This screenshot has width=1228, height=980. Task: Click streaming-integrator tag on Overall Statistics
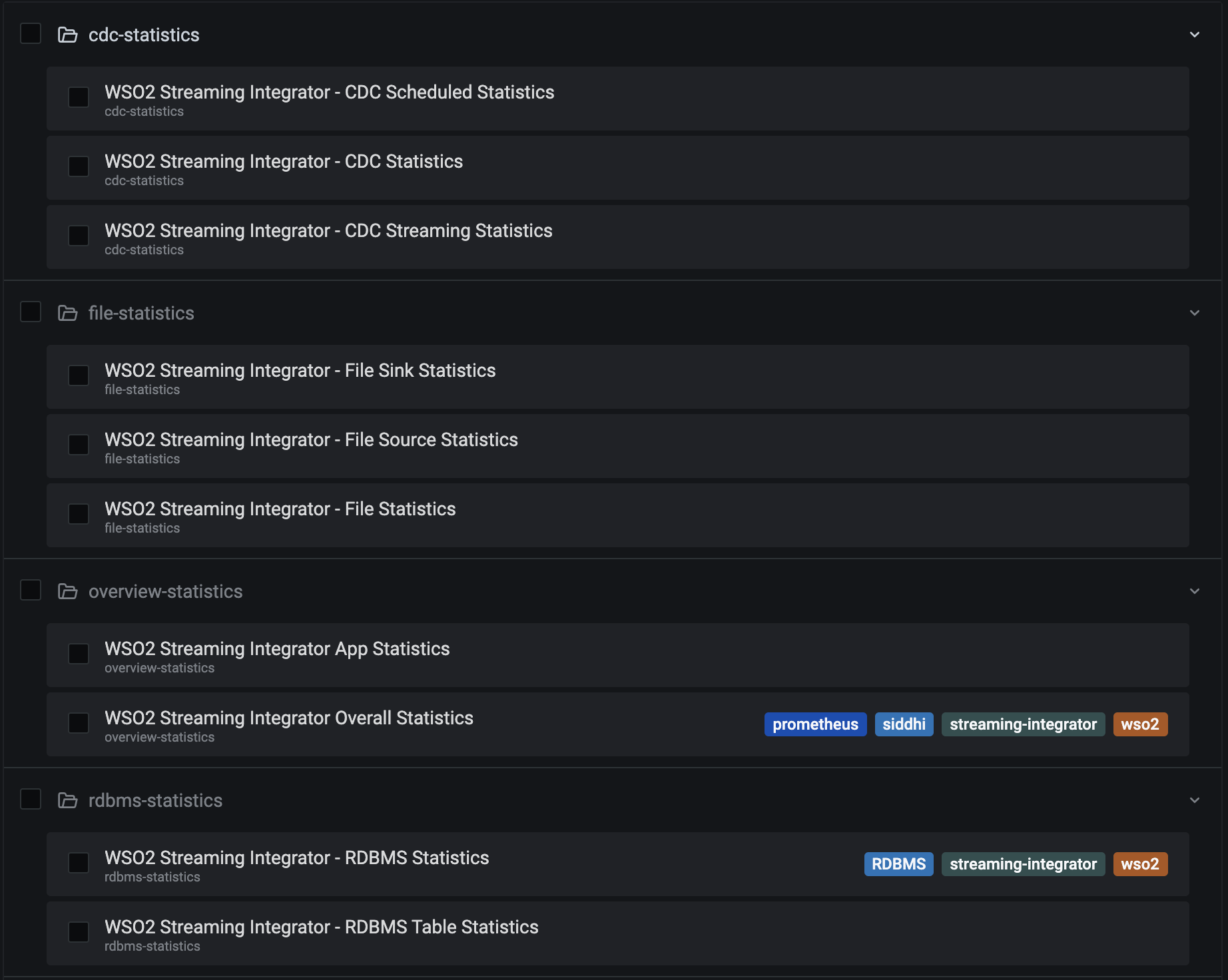[1023, 724]
